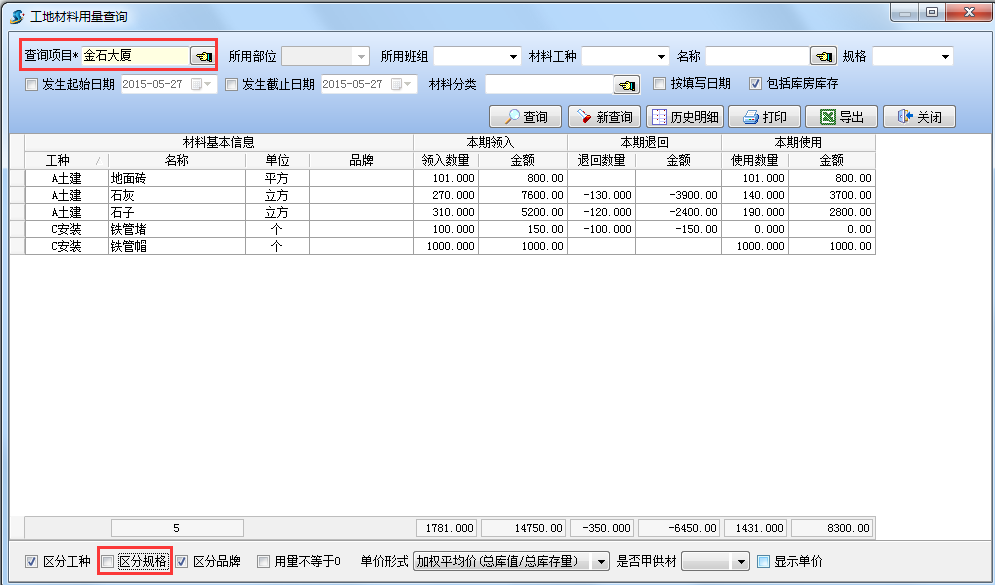
Task: Click lookup icon next to 名称 field
Action: pos(823,56)
